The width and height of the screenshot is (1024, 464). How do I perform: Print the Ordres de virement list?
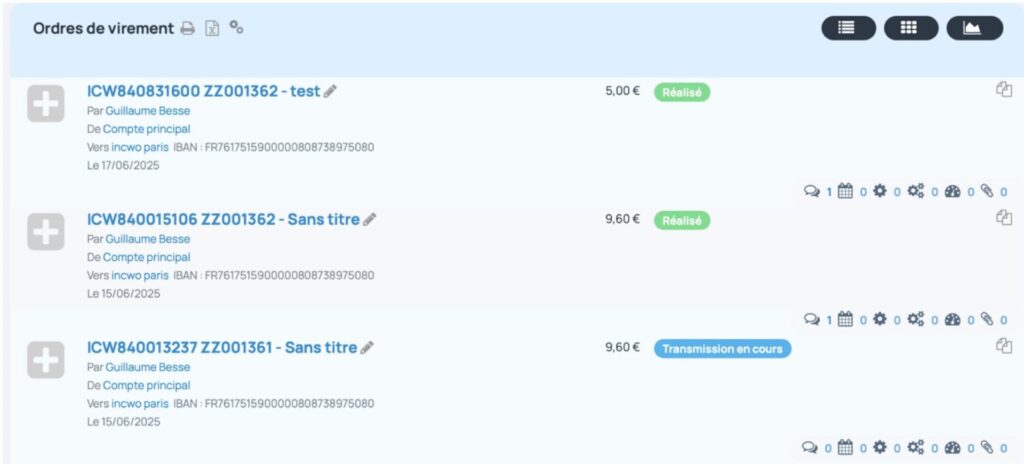[x=187, y=29]
